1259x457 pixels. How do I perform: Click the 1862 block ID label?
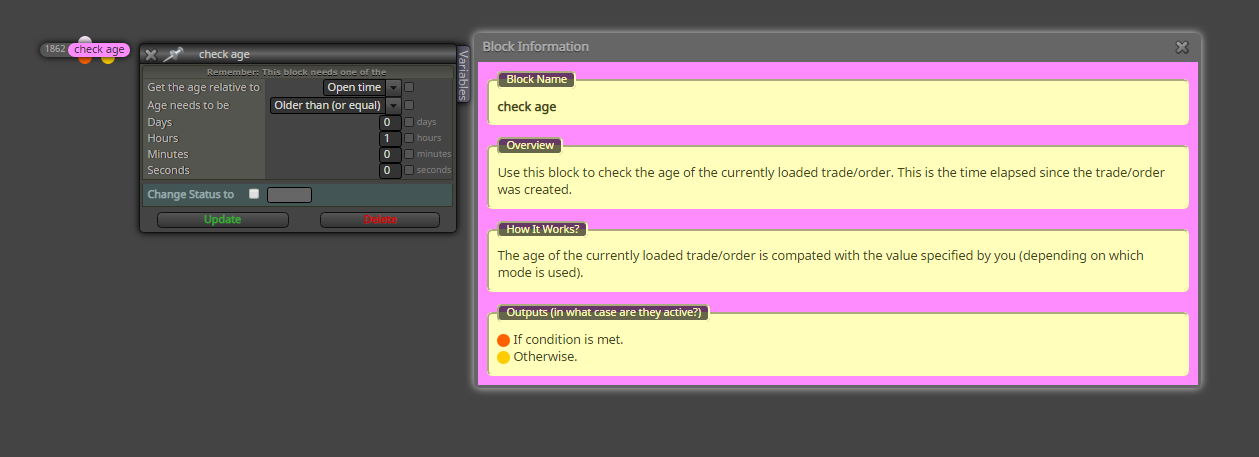55,49
